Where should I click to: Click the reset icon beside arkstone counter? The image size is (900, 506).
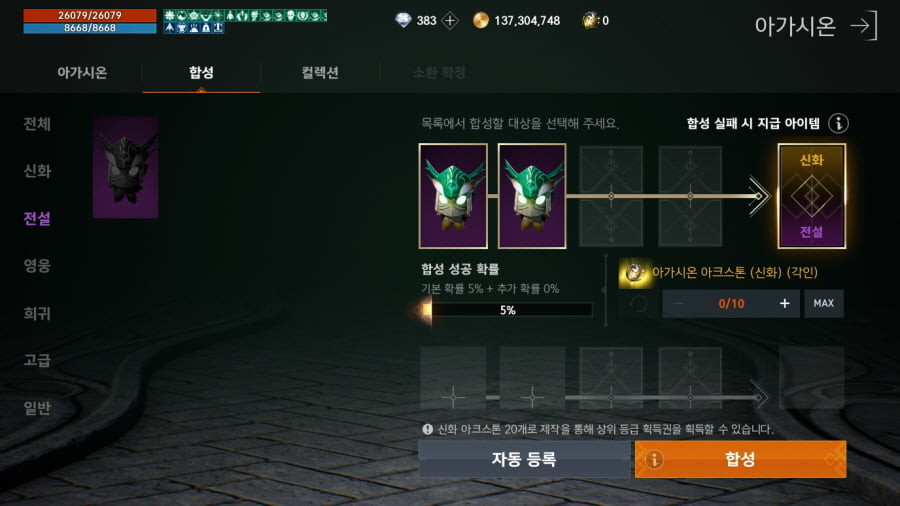click(637, 303)
